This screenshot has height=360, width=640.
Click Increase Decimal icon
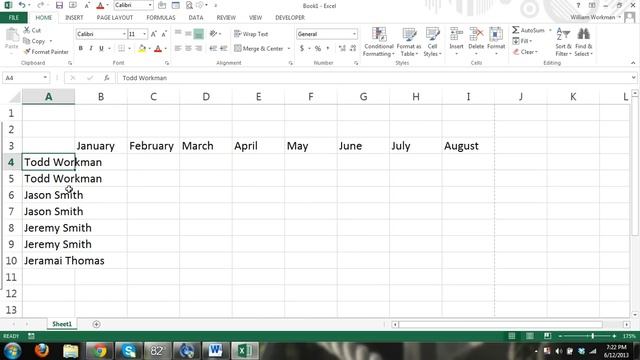click(342, 49)
